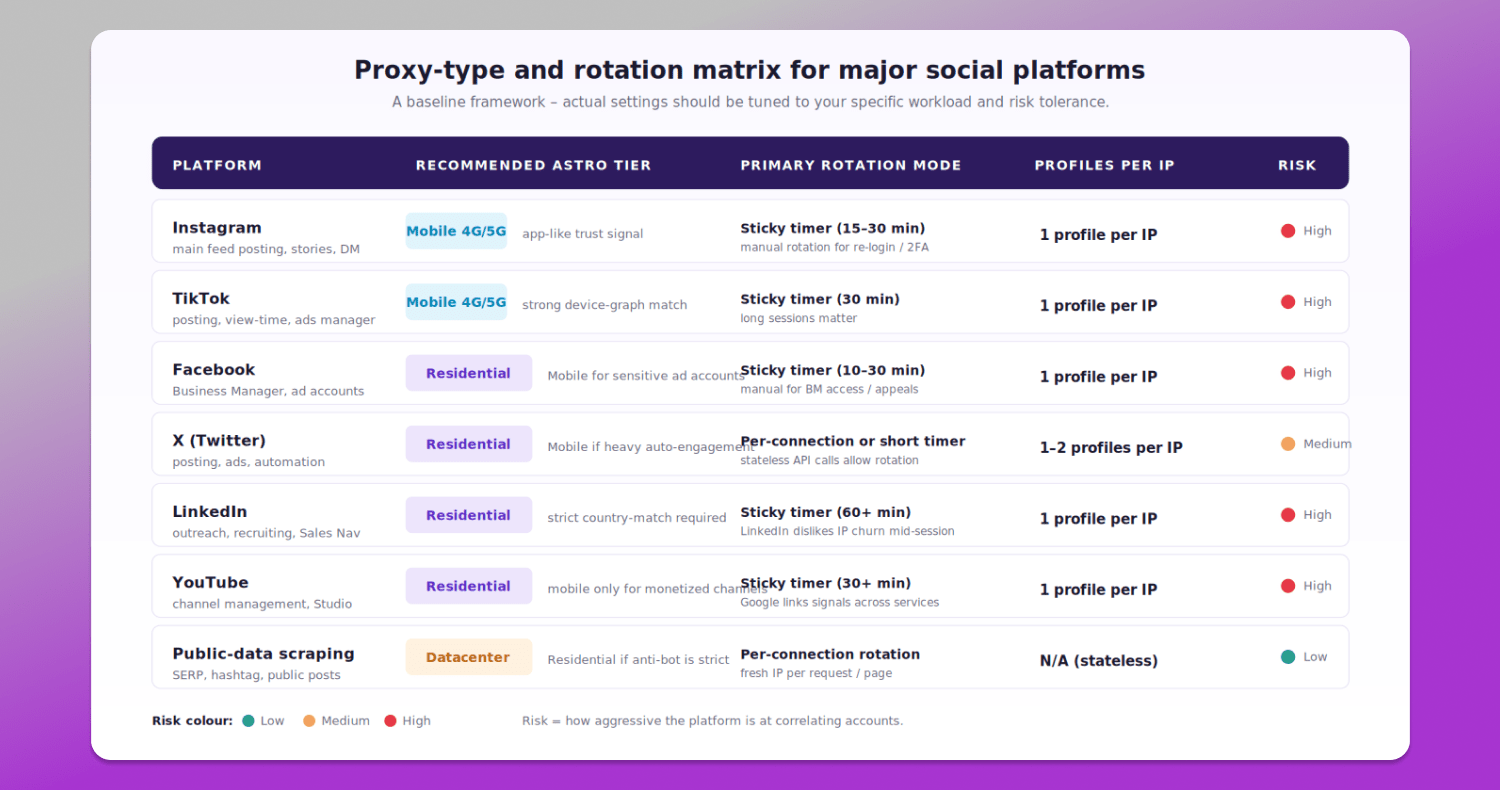Click 'stateless API calls allow rotation' text

tap(829, 460)
